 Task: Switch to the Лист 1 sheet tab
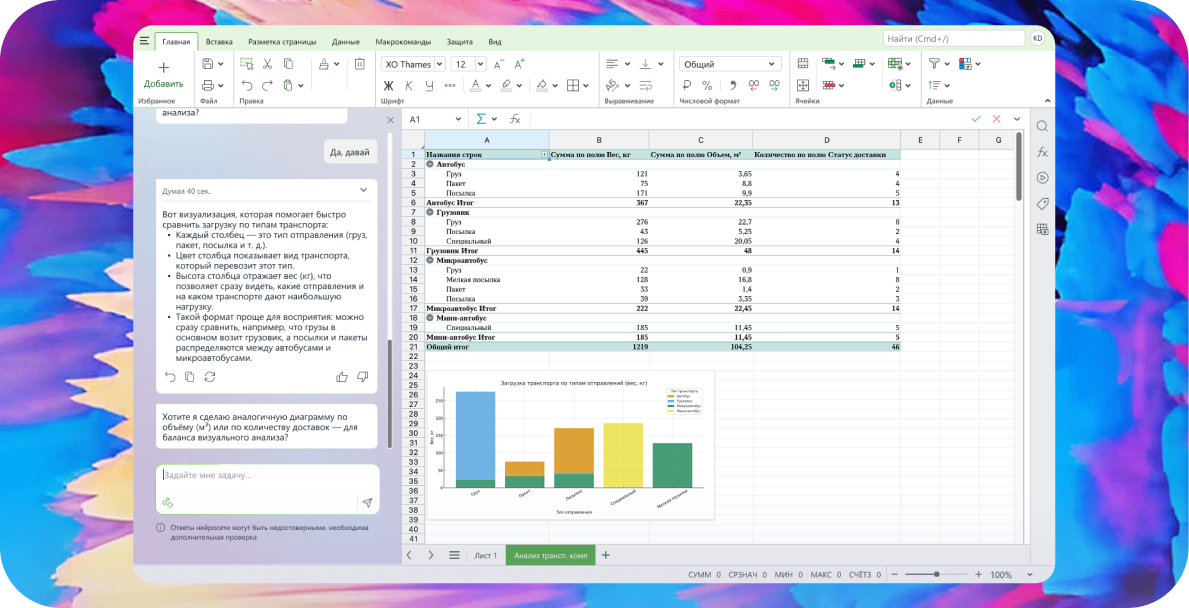tap(485, 555)
